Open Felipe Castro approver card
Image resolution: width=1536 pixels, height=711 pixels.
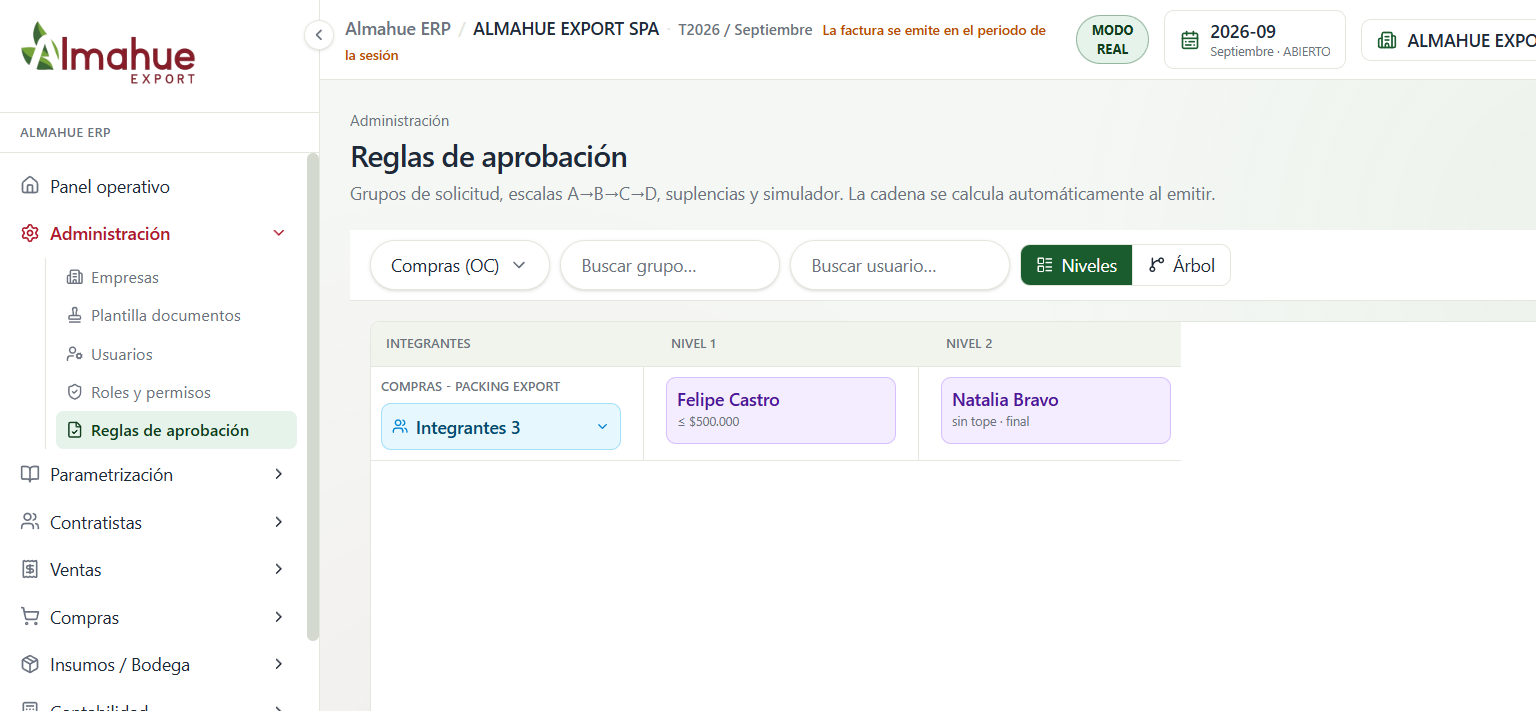coord(781,410)
